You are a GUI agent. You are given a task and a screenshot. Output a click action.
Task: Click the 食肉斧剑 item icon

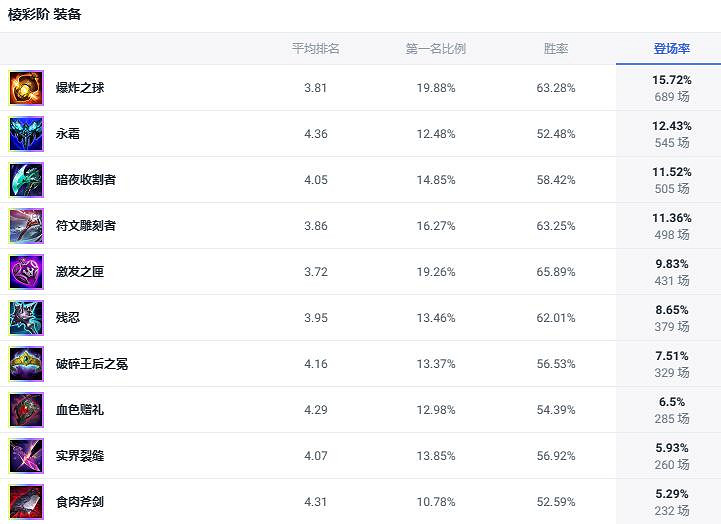coord(26,501)
